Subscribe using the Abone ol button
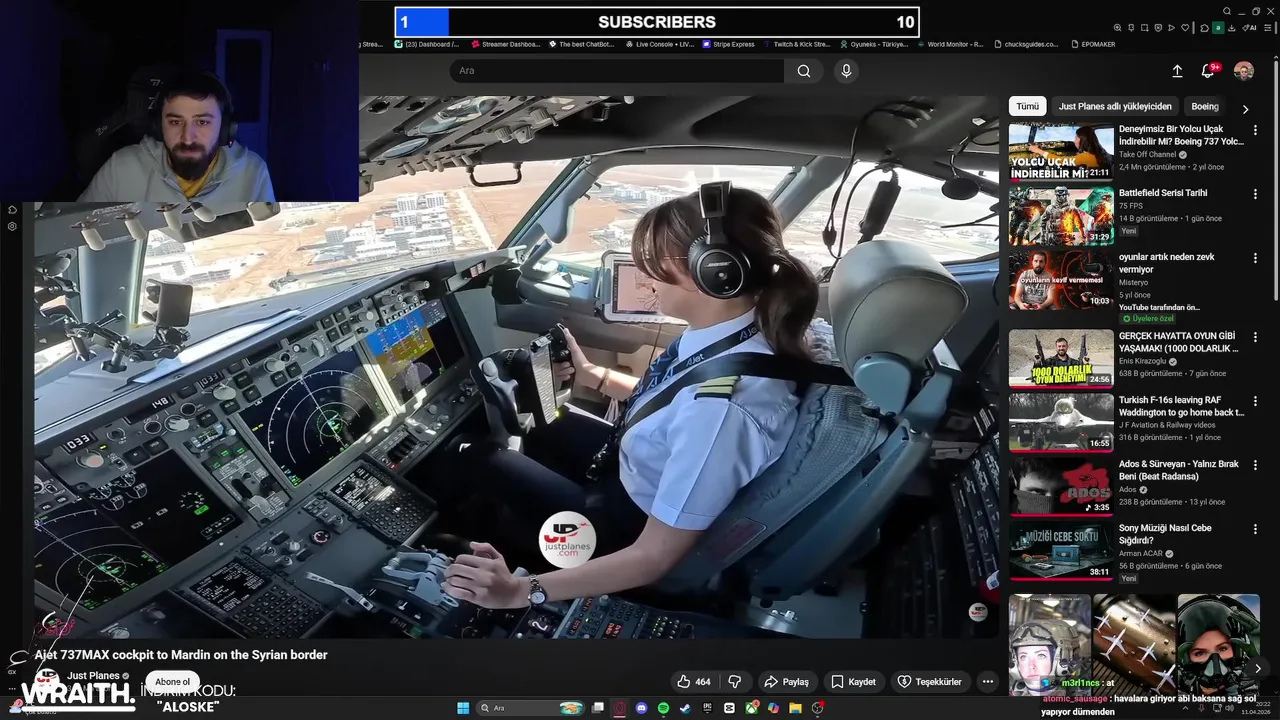 tap(172, 682)
